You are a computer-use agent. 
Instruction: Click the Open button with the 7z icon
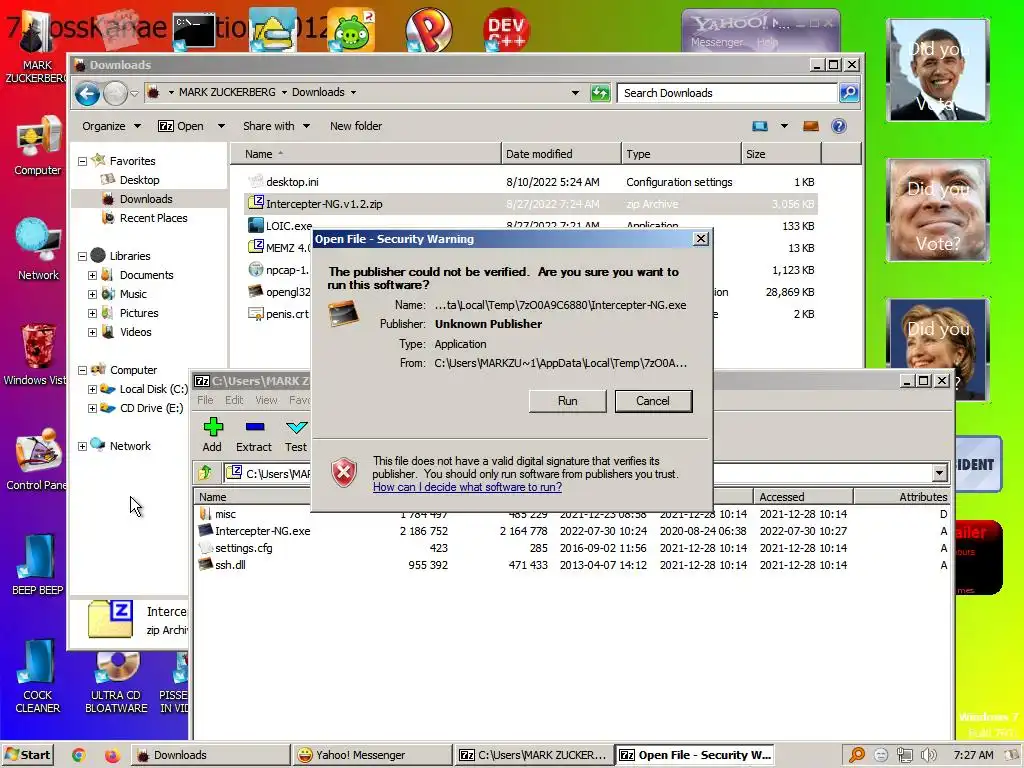[181, 126]
